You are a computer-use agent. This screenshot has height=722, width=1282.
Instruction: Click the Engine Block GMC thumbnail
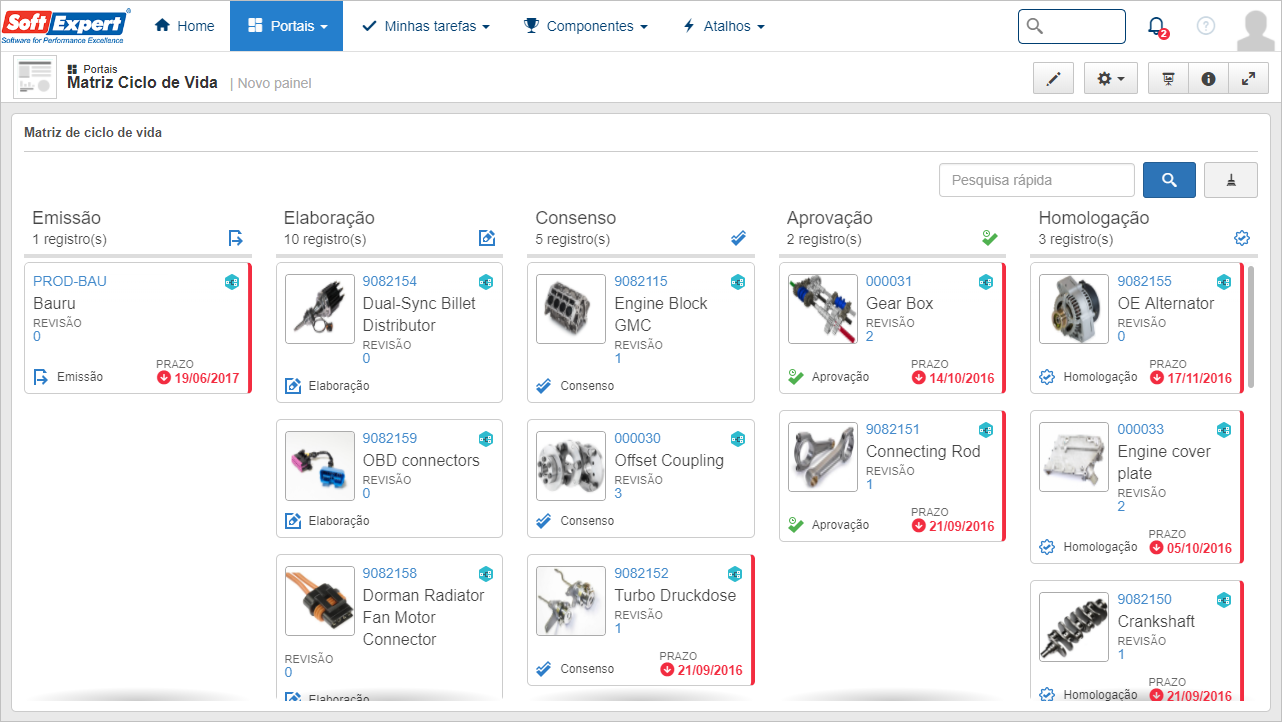point(571,309)
